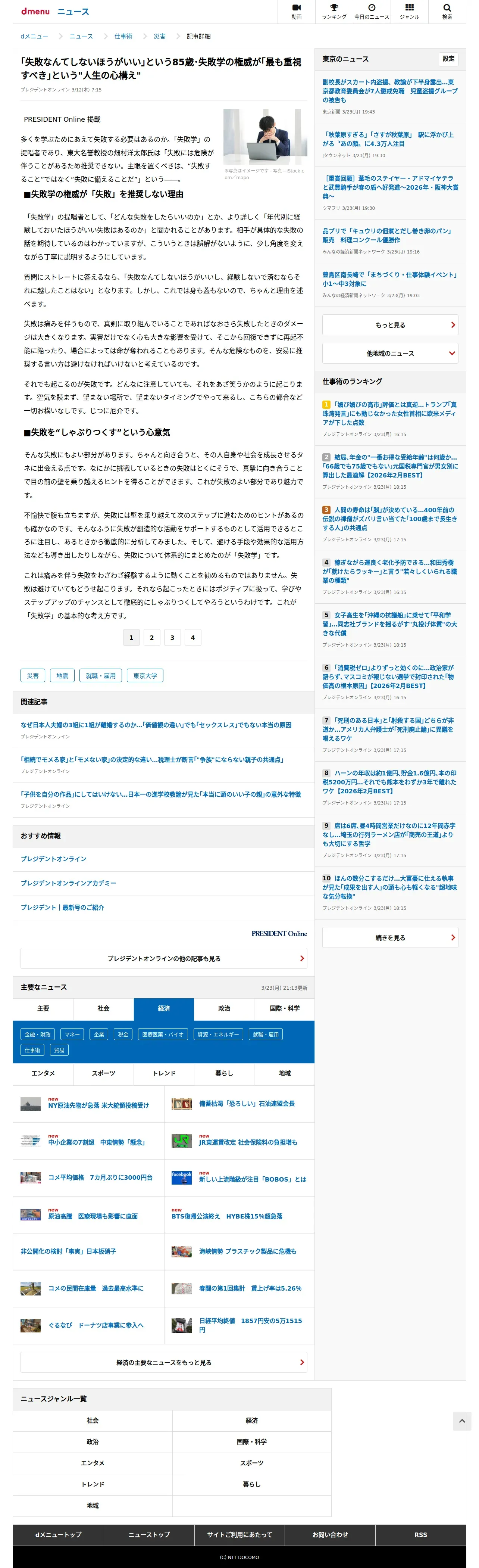Click 経済の主要なニュースをもっと見る
Image resolution: width=479 pixels, height=1568 pixels.
163,1362
